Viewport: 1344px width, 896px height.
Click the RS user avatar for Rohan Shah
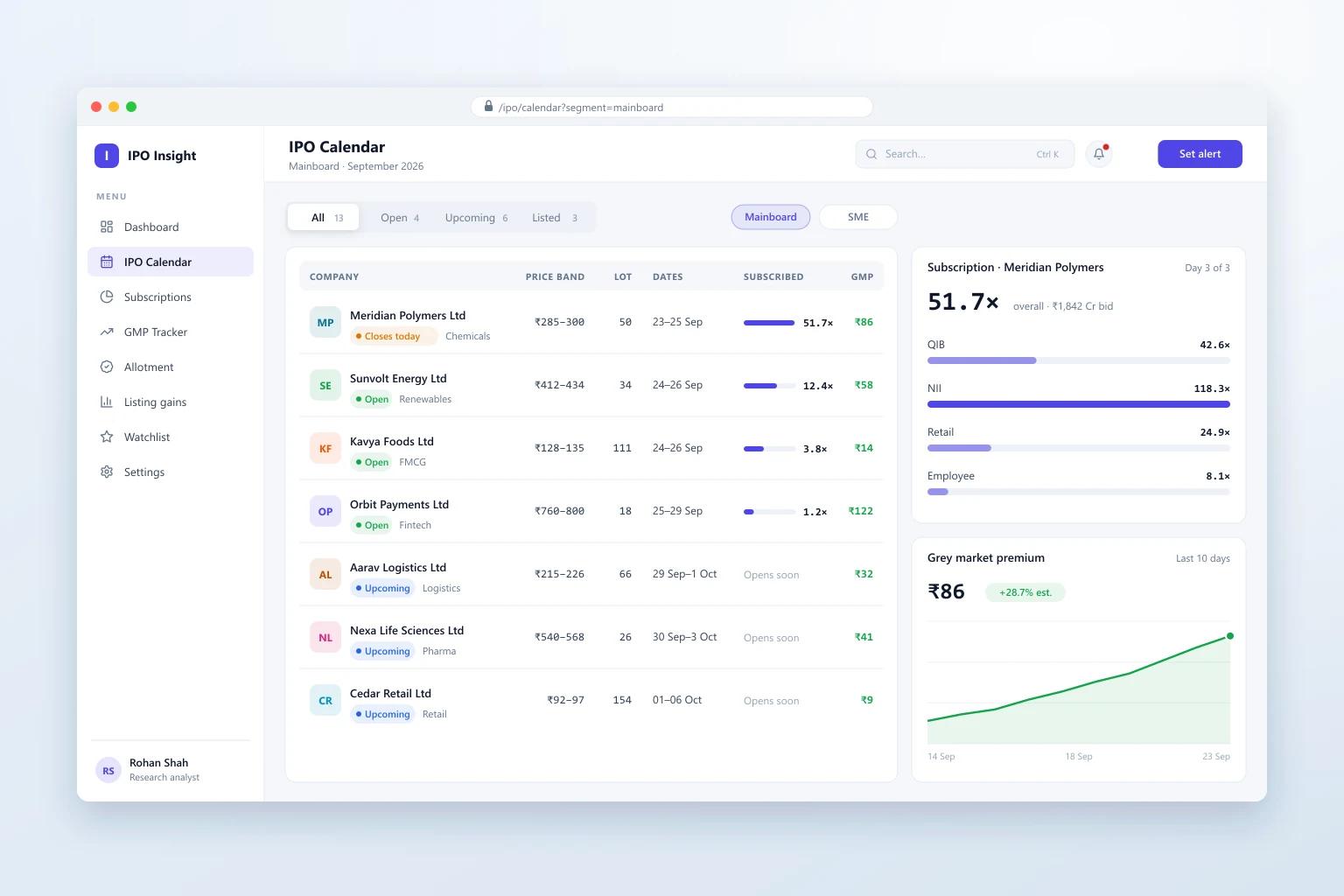click(x=108, y=770)
